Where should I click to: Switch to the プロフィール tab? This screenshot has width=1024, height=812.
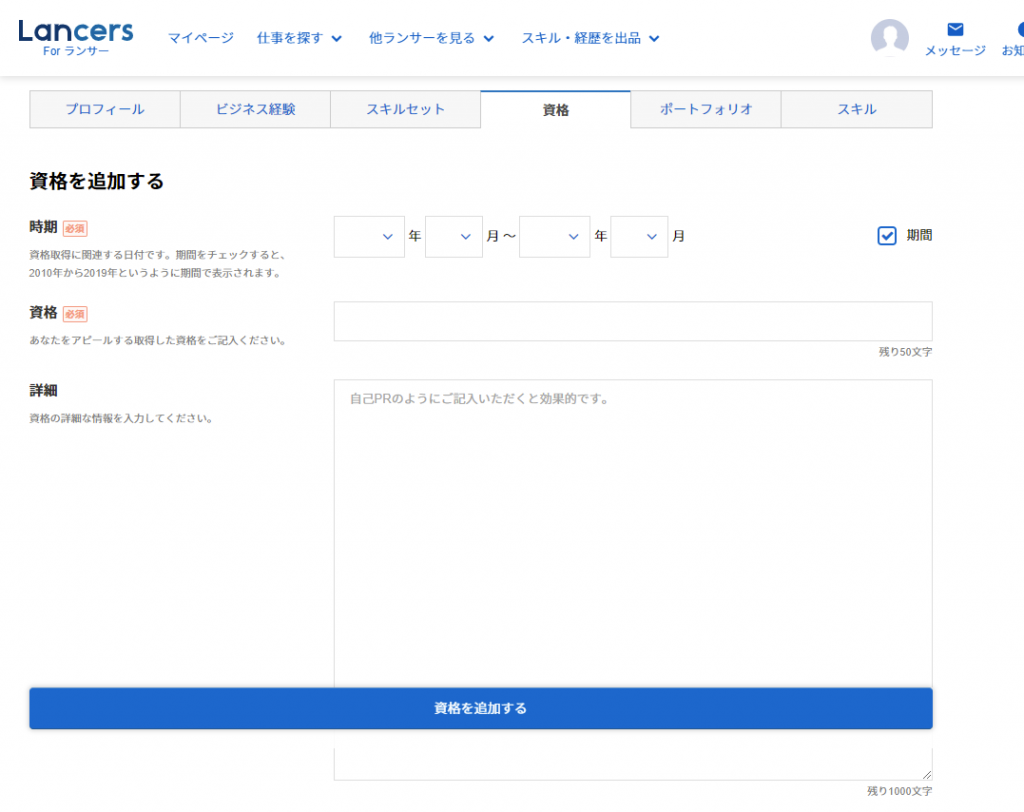[x=105, y=110]
